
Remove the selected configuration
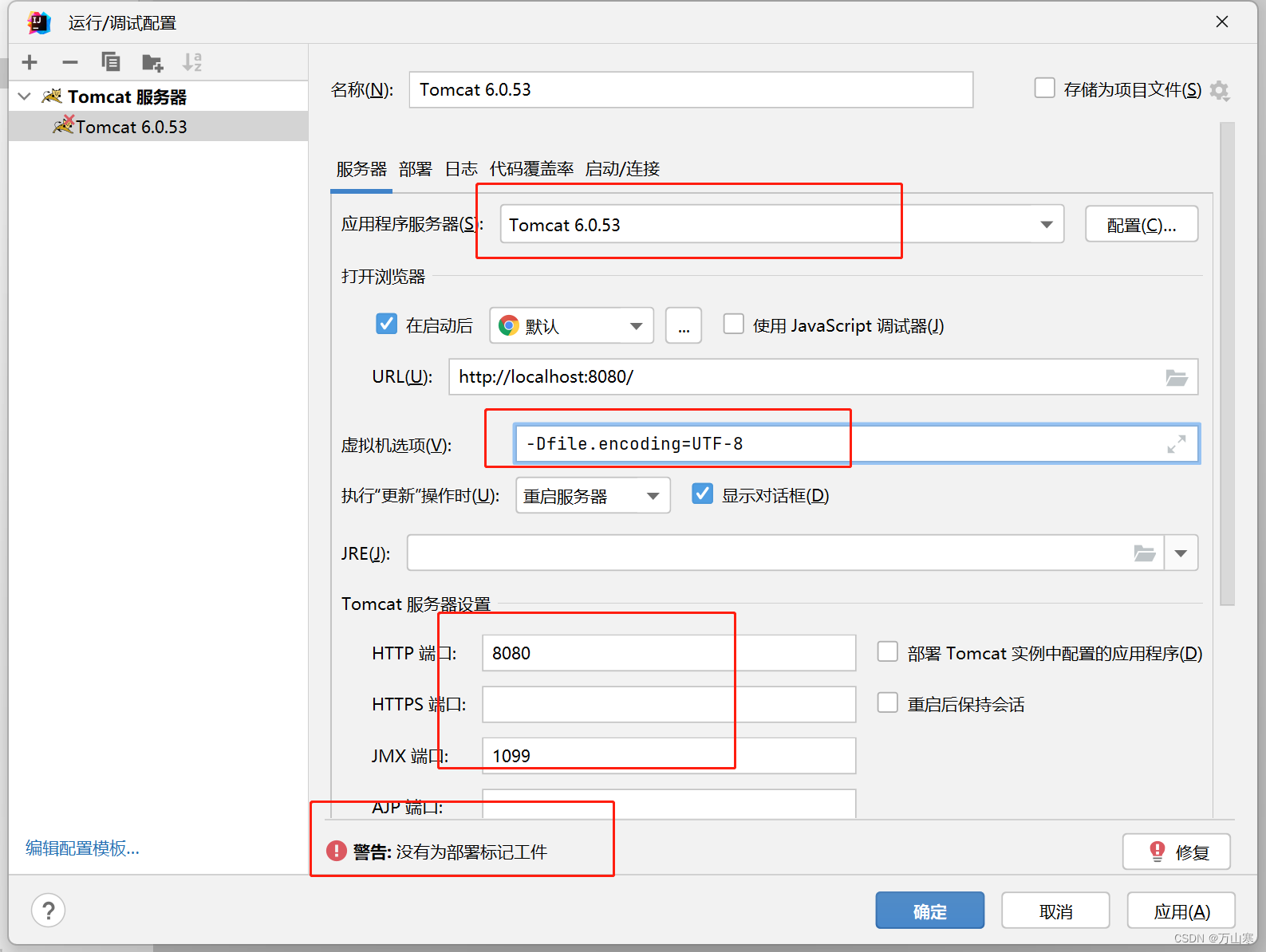point(70,62)
